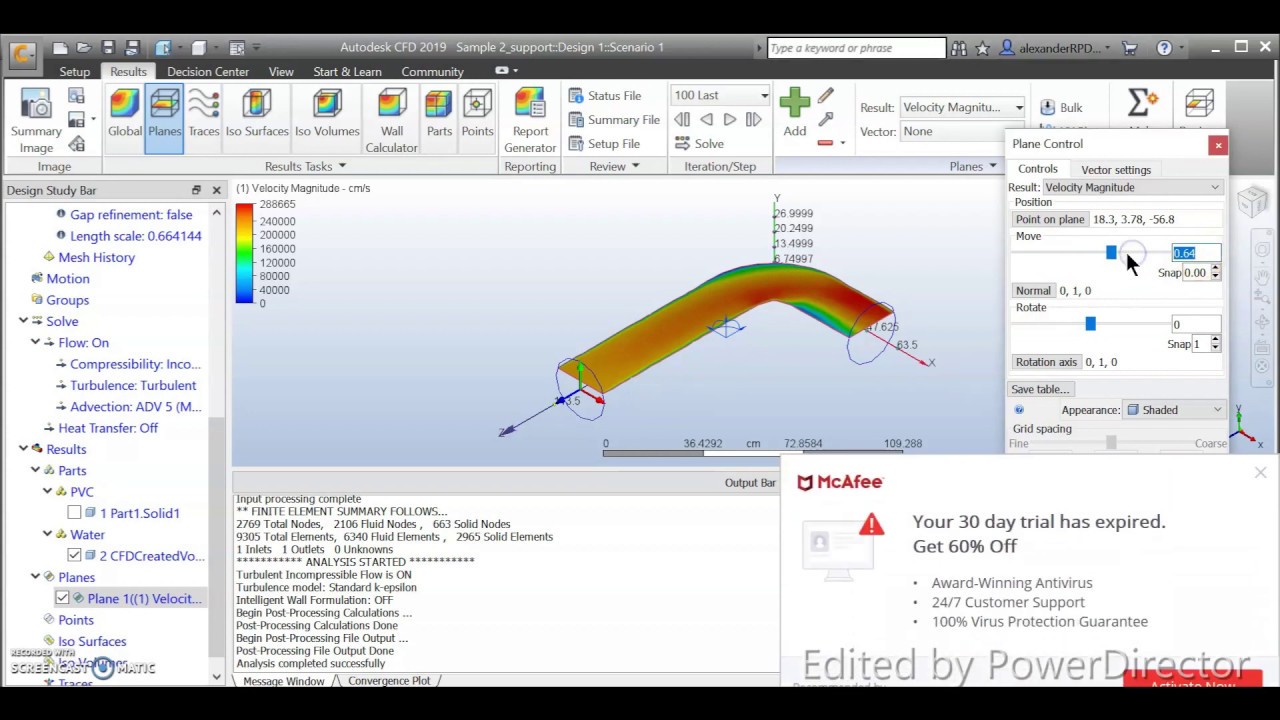This screenshot has width=1280, height=720.
Task: Open the Report Generator
Action: (530, 121)
